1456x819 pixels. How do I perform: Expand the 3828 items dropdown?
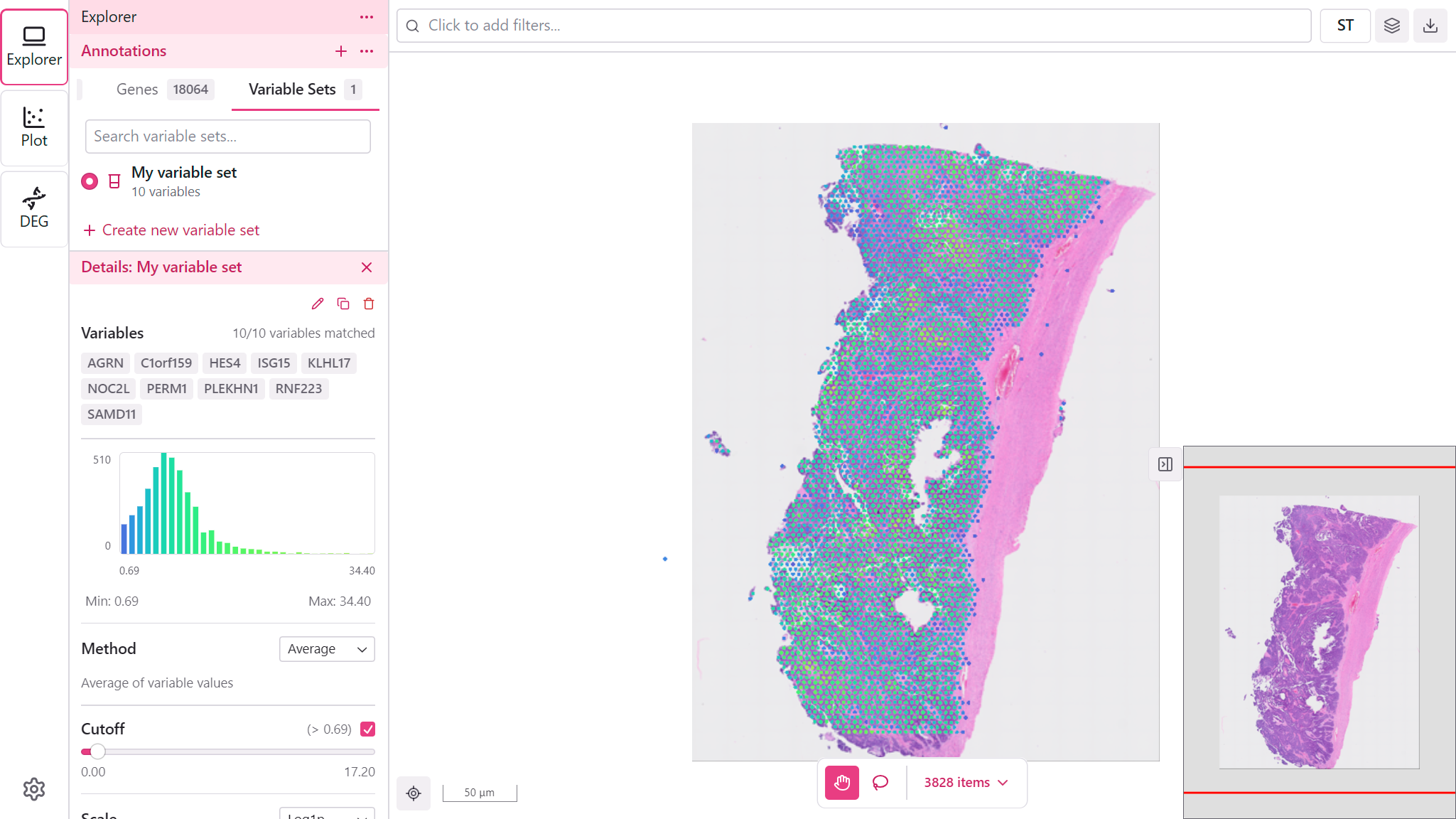966,783
